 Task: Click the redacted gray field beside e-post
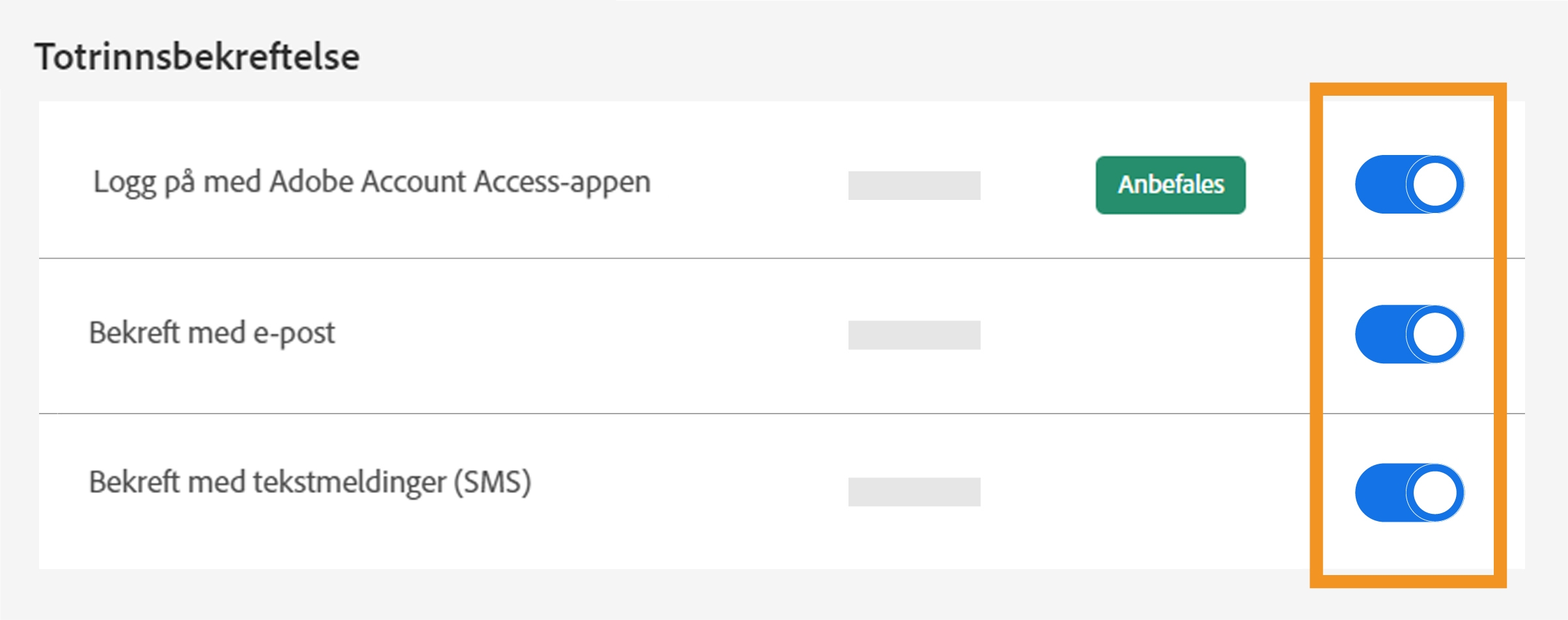914,335
